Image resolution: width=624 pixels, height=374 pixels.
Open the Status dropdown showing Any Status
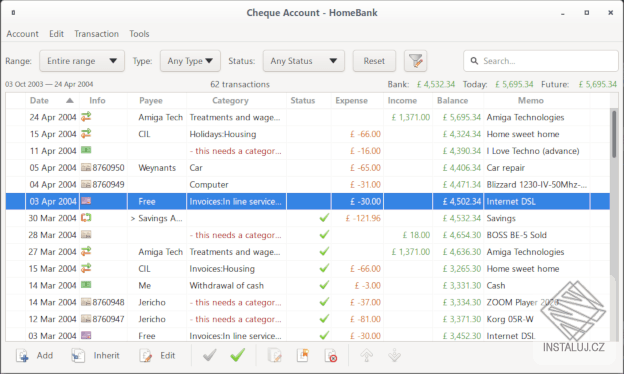coord(304,61)
